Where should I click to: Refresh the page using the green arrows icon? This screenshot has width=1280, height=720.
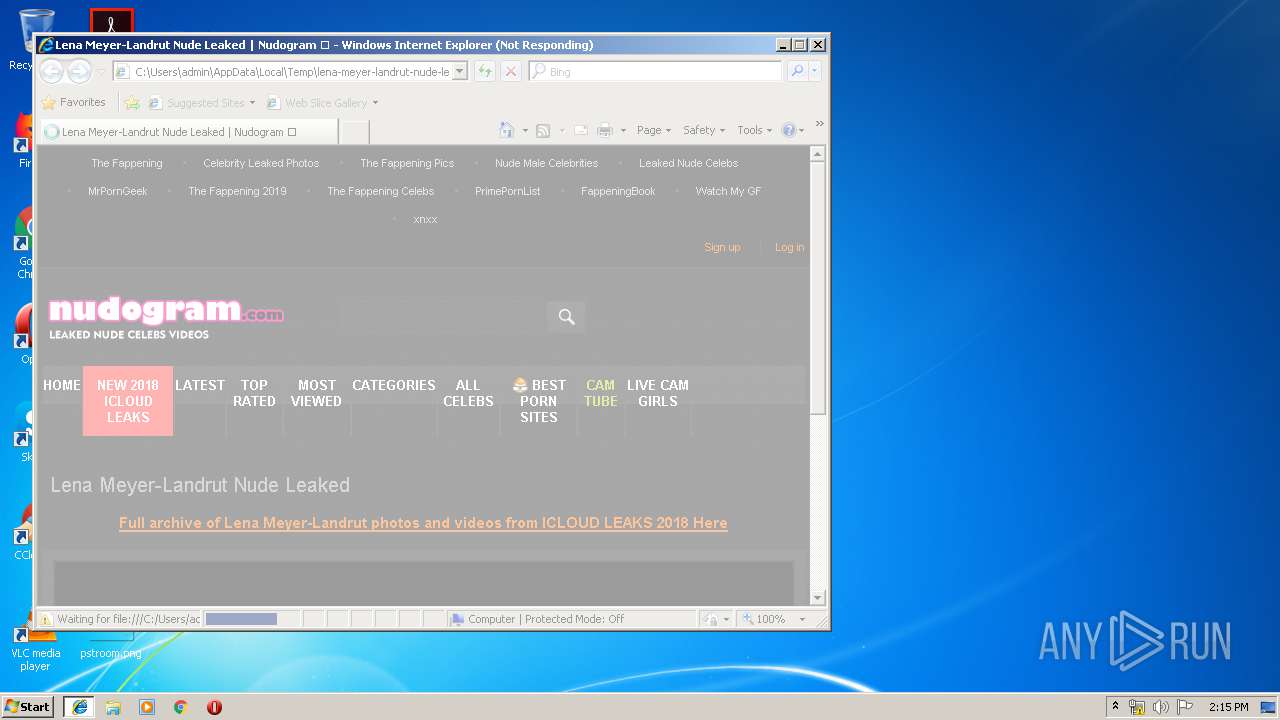click(x=485, y=71)
